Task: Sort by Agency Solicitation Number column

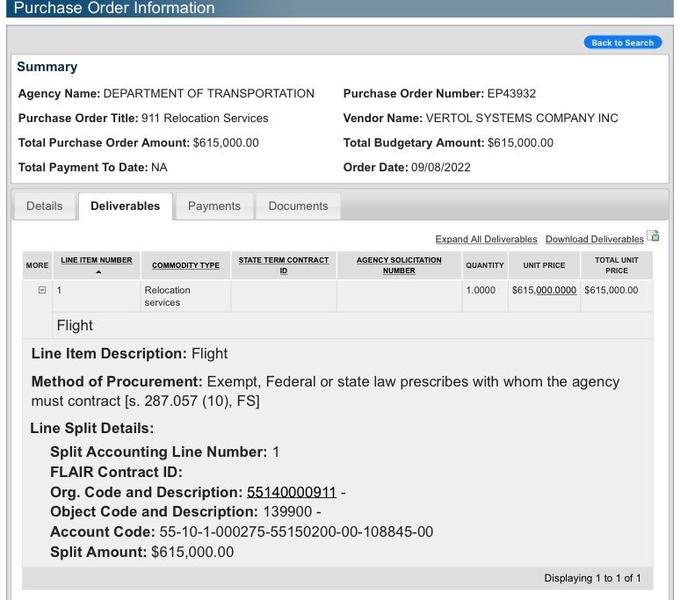Action: 399,265
